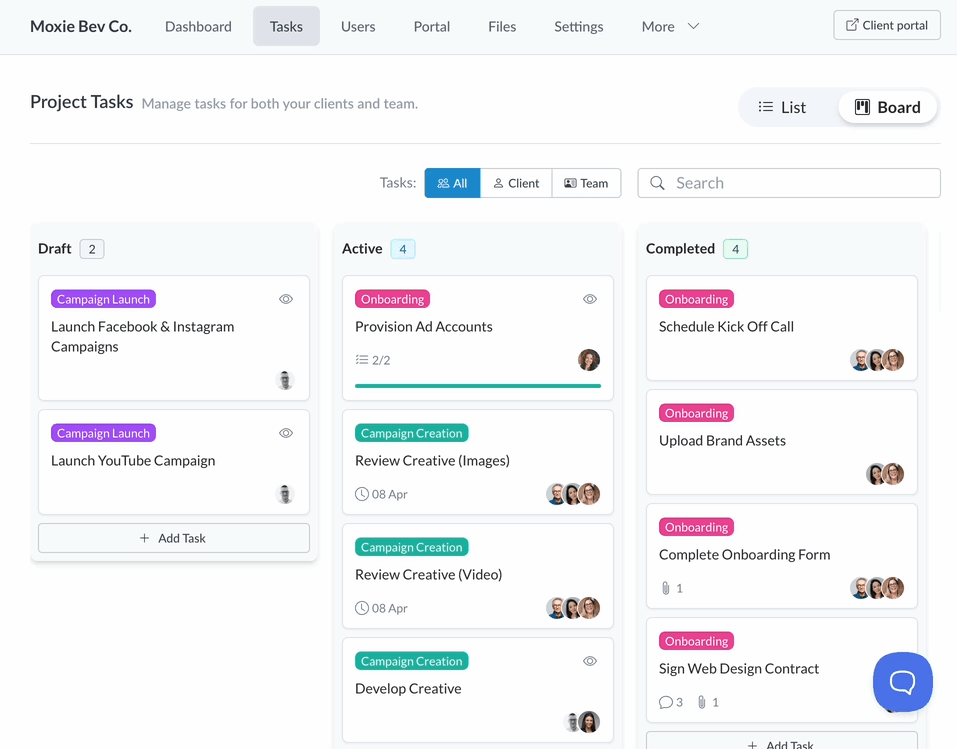The width and height of the screenshot is (957, 749).
Task: Click the progress bar on Provision Ad Accounts
Action: [x=478, y=386]
